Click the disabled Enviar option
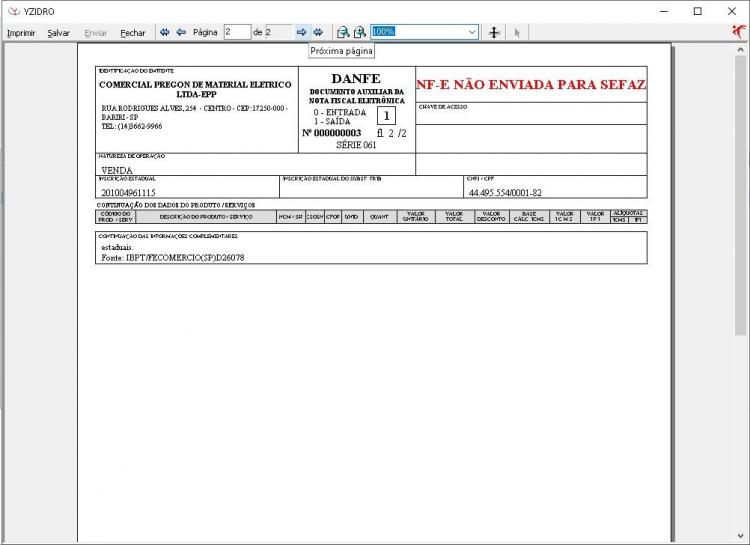The image size is (750, 545). click(x=96, y=33)
